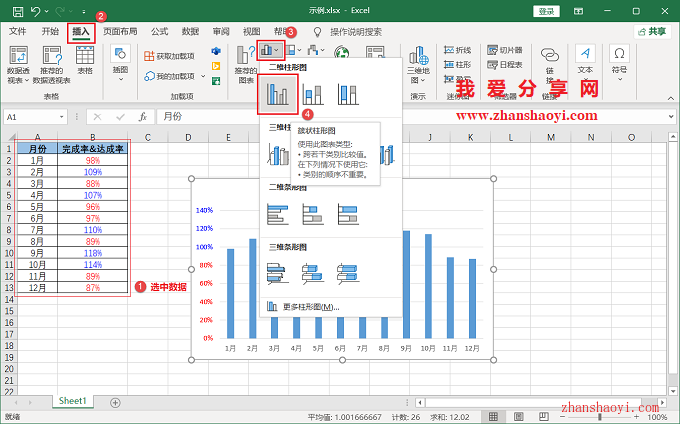Select the 2D stacked bar chart icon
The image size is (680, 424).
pyautogui.click(x=313, y=214)
